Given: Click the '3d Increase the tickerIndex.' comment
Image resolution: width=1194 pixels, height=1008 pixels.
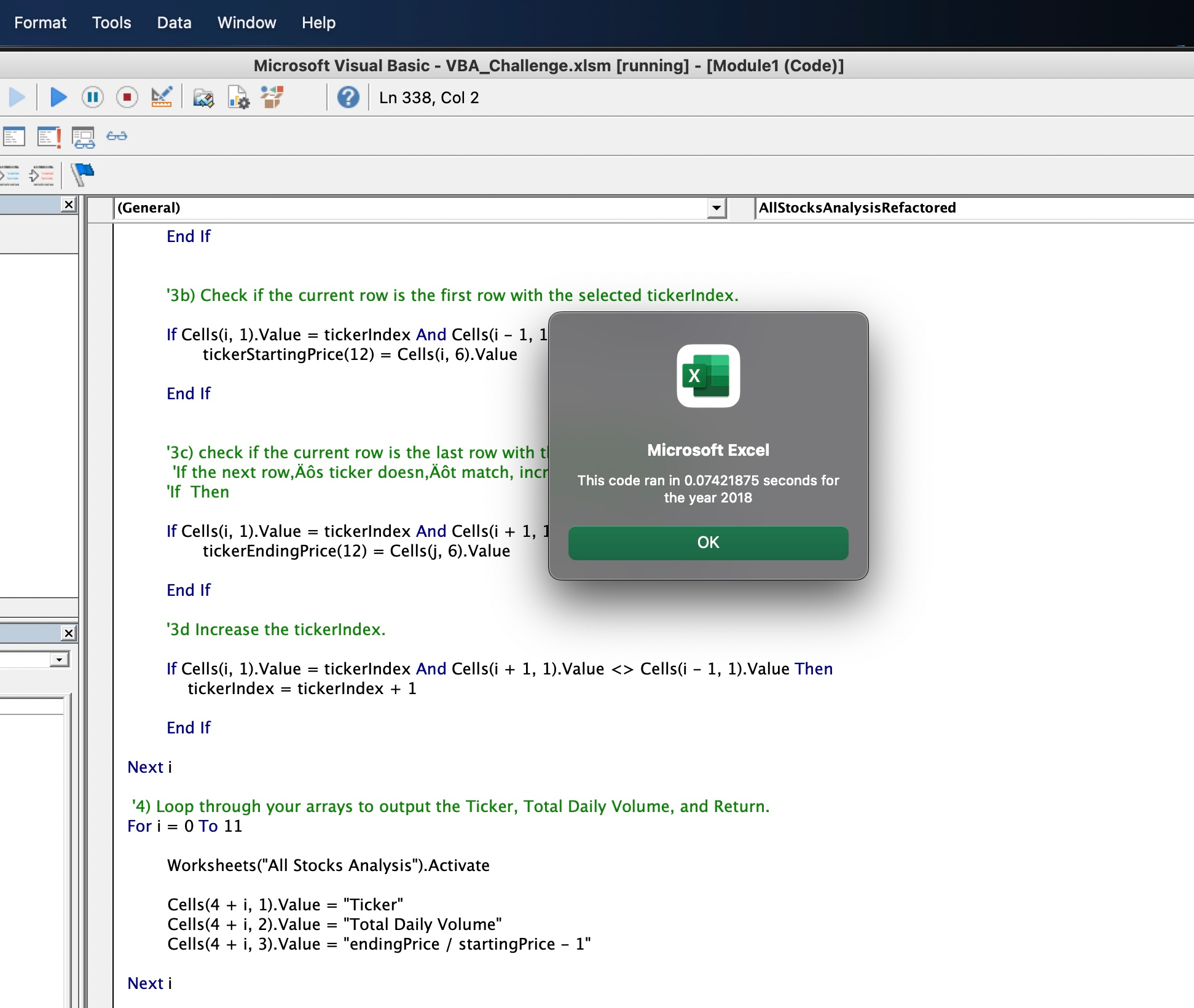Looking at the screenshot, I should coord(276,630).
